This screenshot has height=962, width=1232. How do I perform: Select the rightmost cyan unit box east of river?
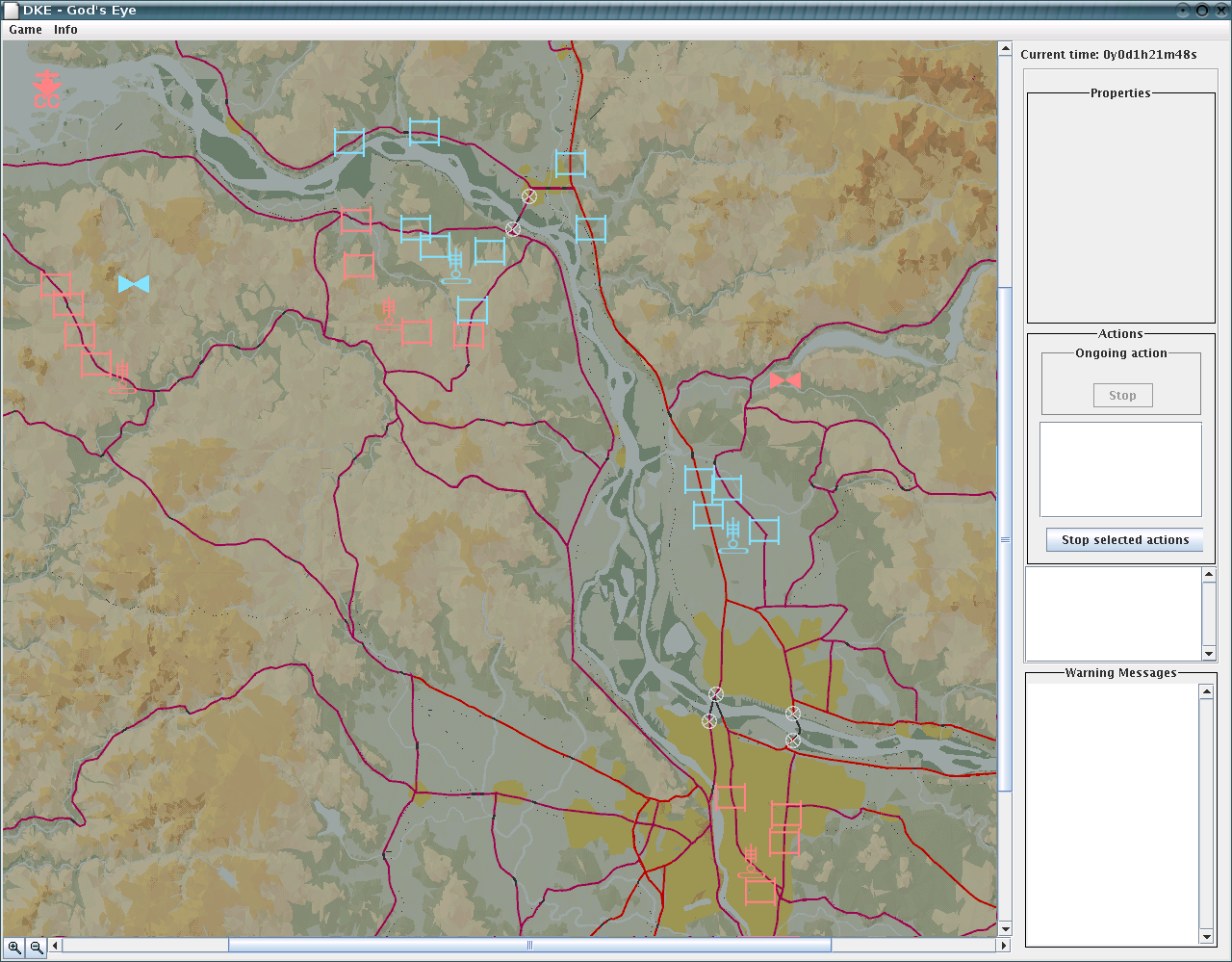pyautogui.click(x=764, y=531)
